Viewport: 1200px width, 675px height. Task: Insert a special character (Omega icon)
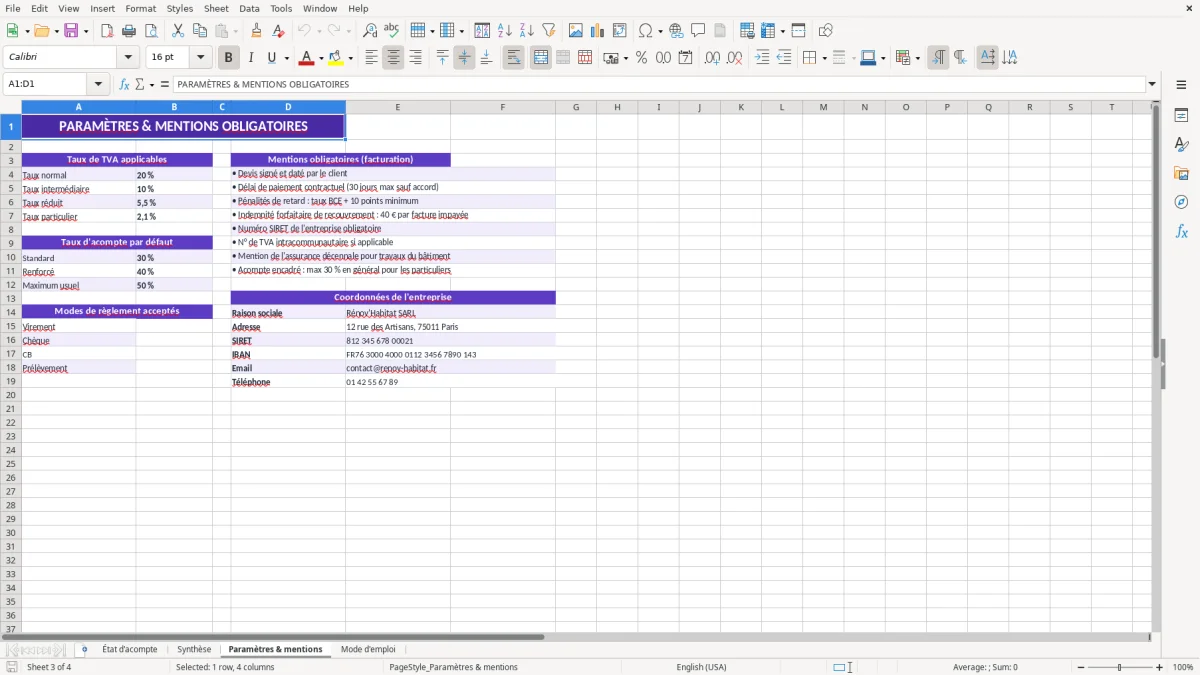click(x=645, y=31)
